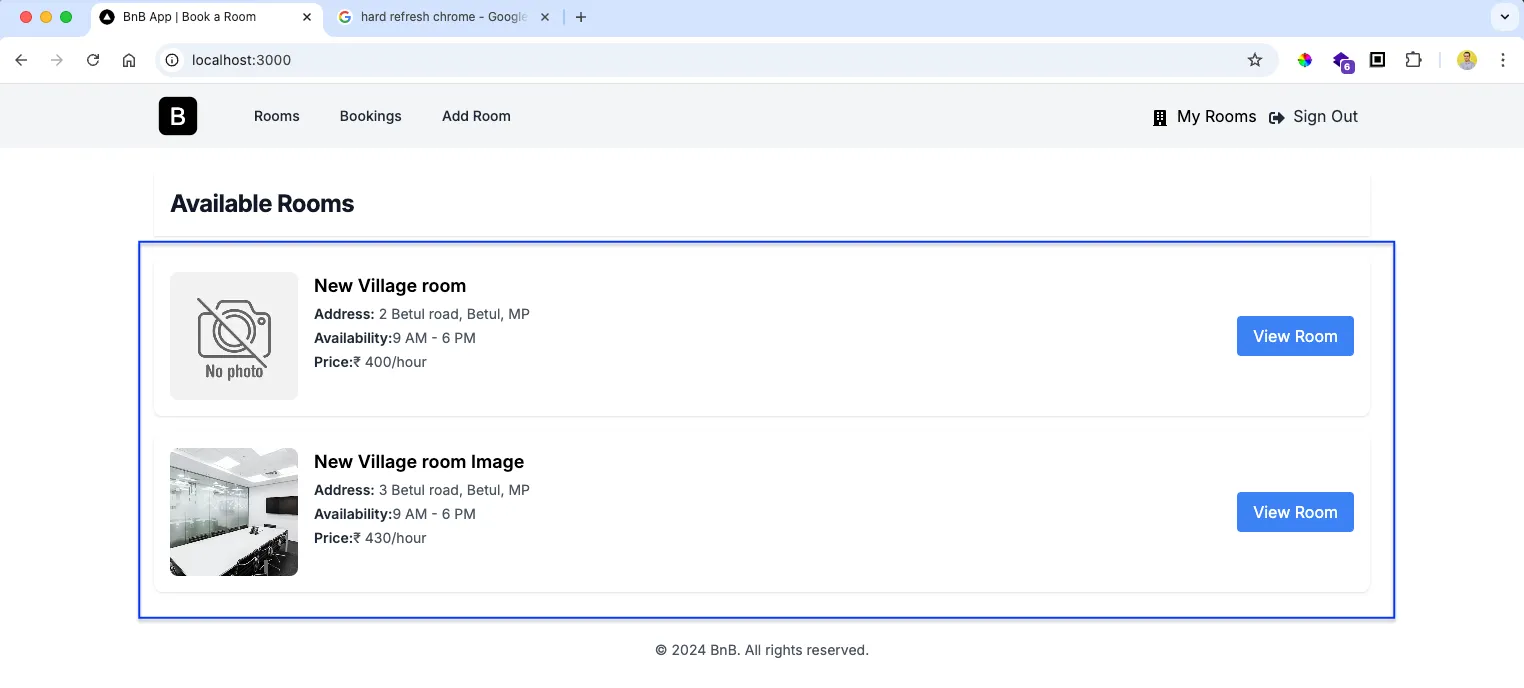
Task: Click address text 2 Betul road, Betul, MP
Action: (x=454, y=314)
